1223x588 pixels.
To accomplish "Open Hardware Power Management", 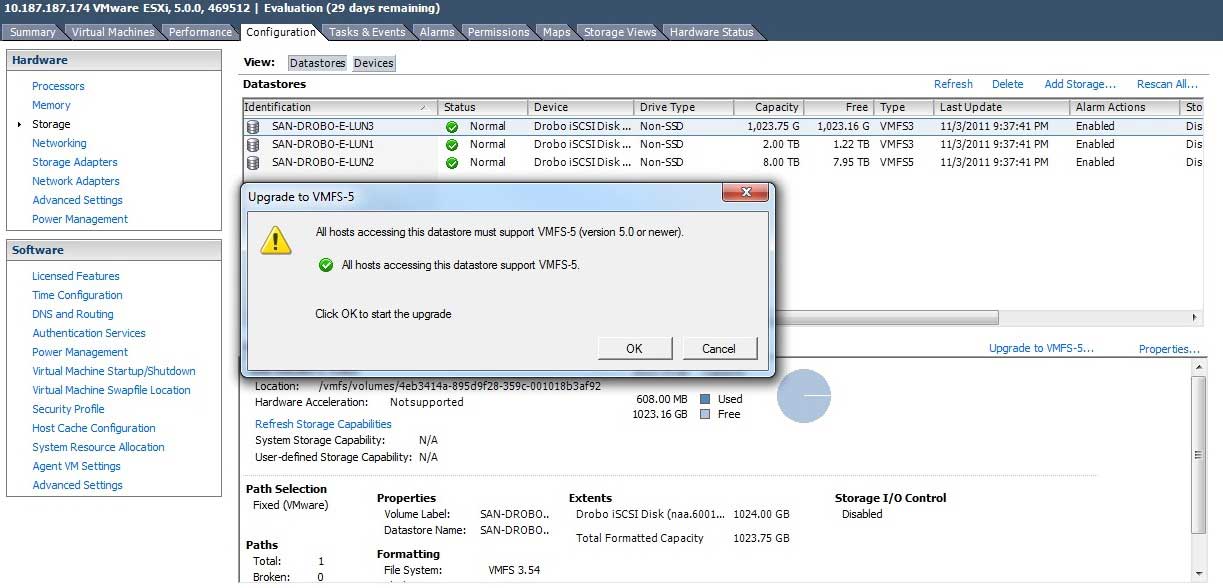I will point(80,219).
